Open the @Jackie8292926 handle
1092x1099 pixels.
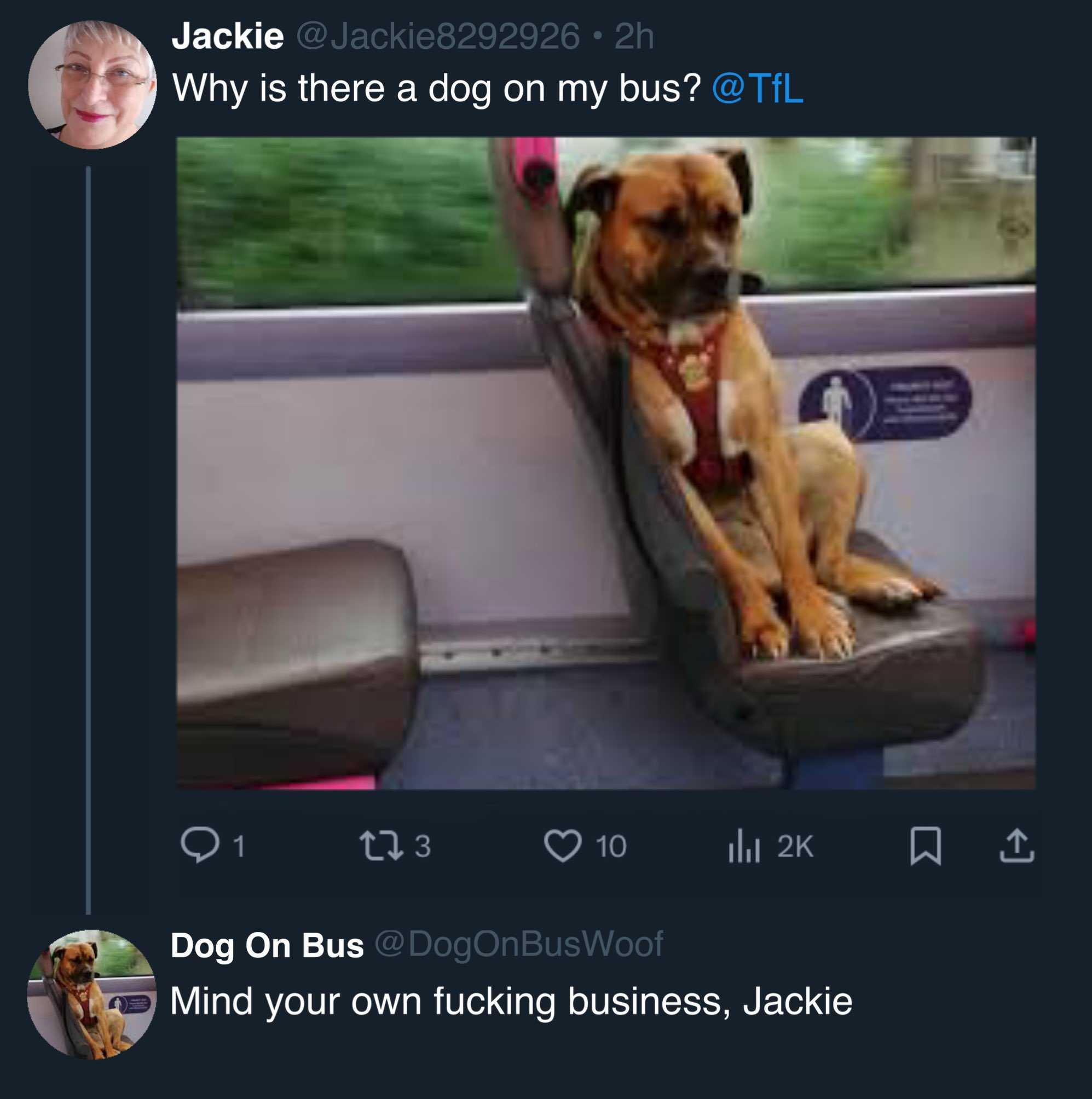438,37
